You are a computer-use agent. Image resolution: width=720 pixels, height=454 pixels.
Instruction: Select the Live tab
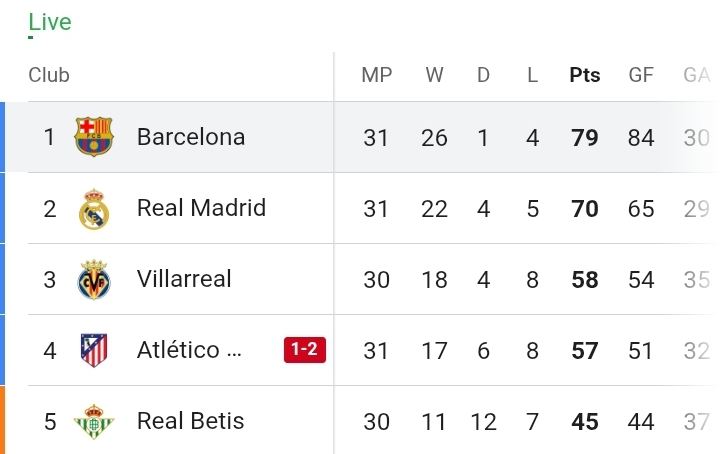(x=50, y=22)
